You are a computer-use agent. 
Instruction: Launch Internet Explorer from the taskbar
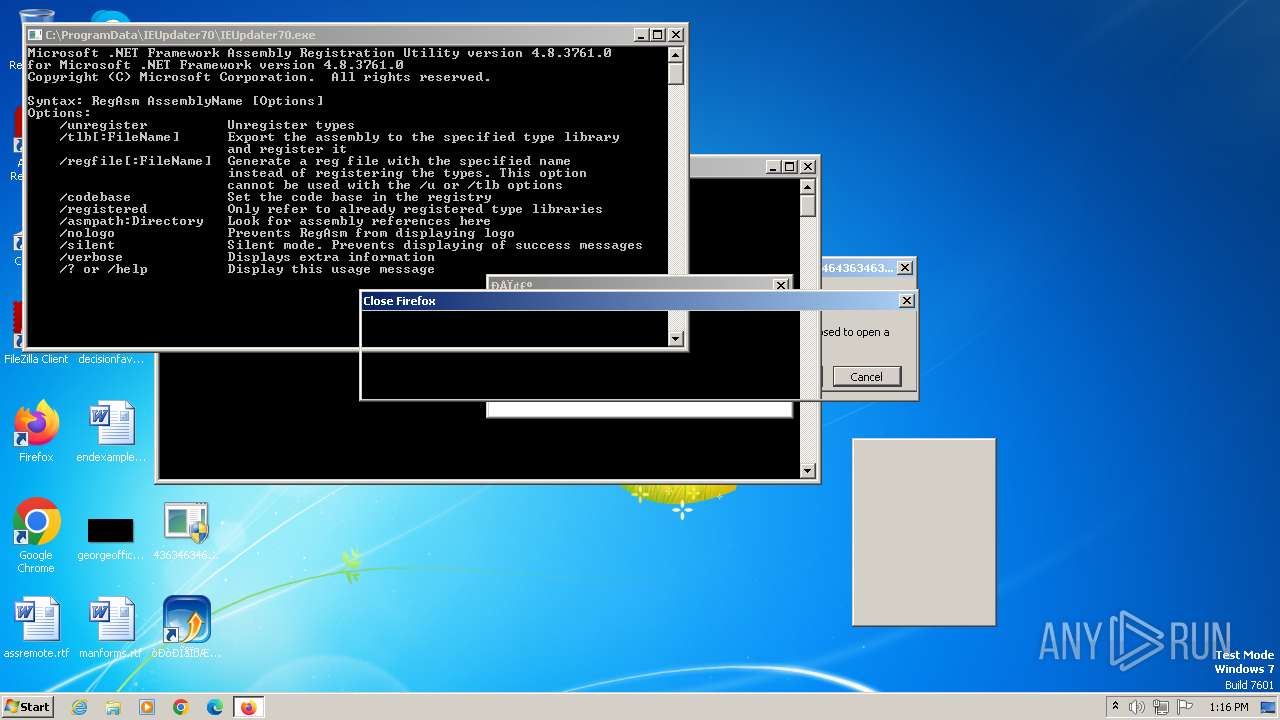(x=79, y=707)
